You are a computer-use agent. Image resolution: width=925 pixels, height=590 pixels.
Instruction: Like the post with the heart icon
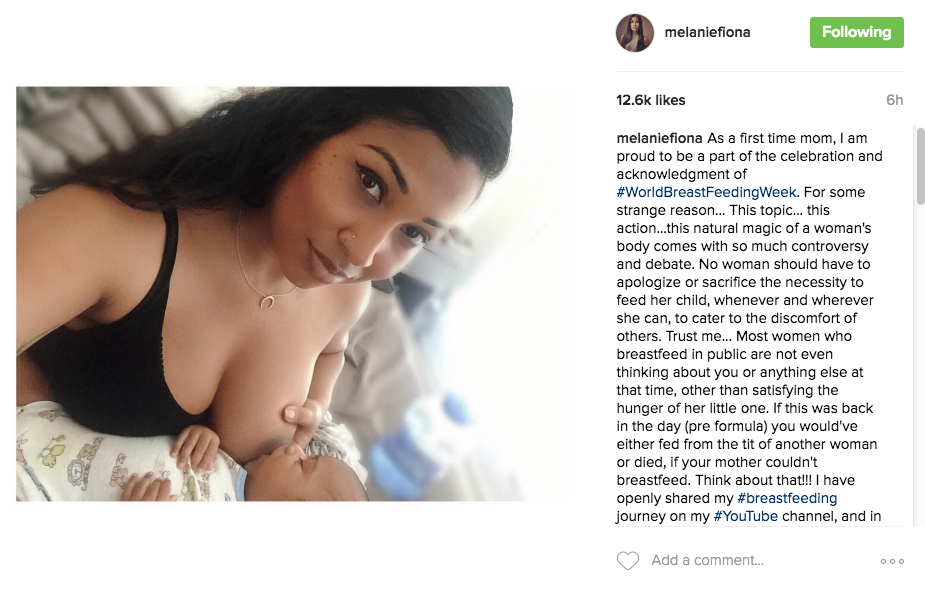(628, 560)
